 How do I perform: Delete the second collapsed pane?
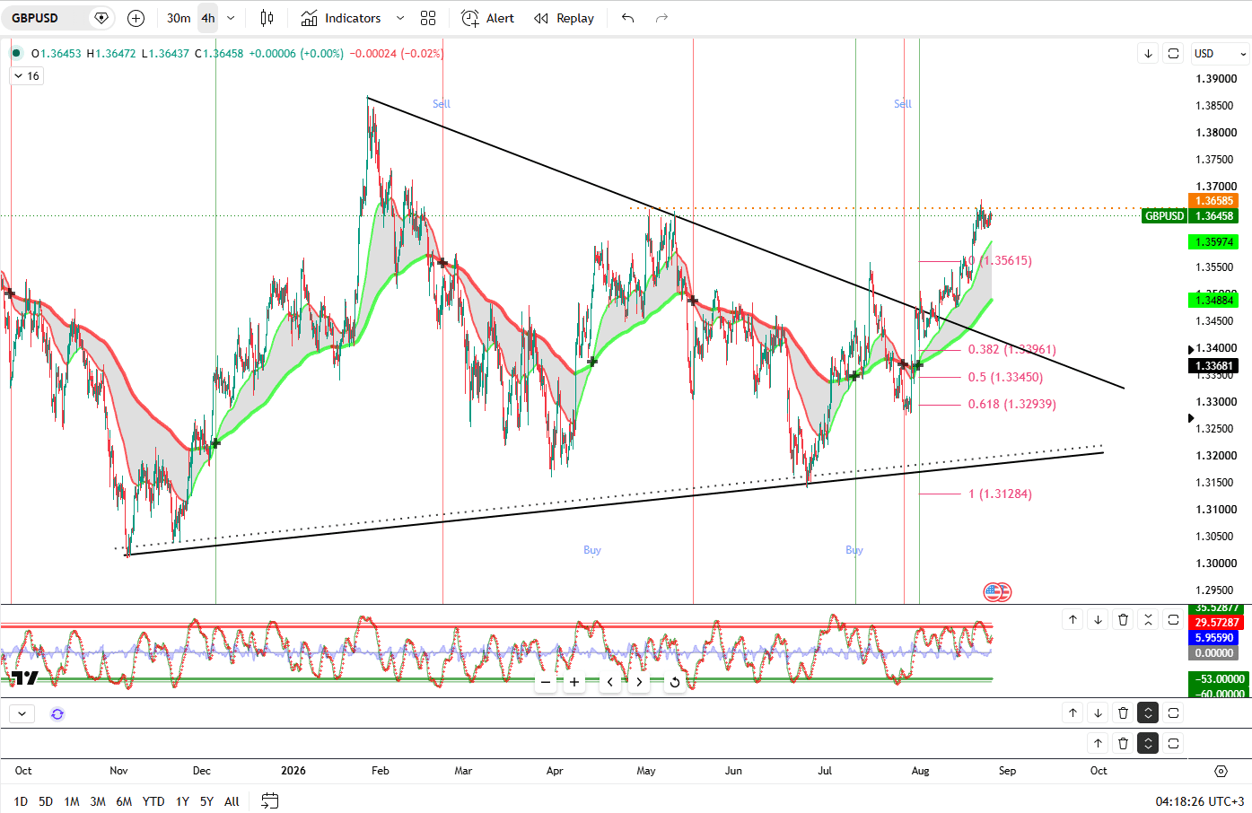point(1123,713)
